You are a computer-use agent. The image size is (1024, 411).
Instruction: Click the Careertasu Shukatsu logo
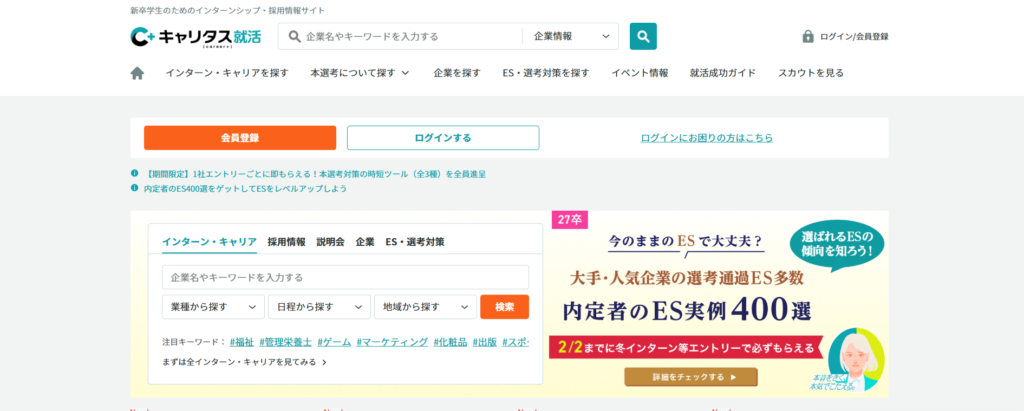(195, 36)
